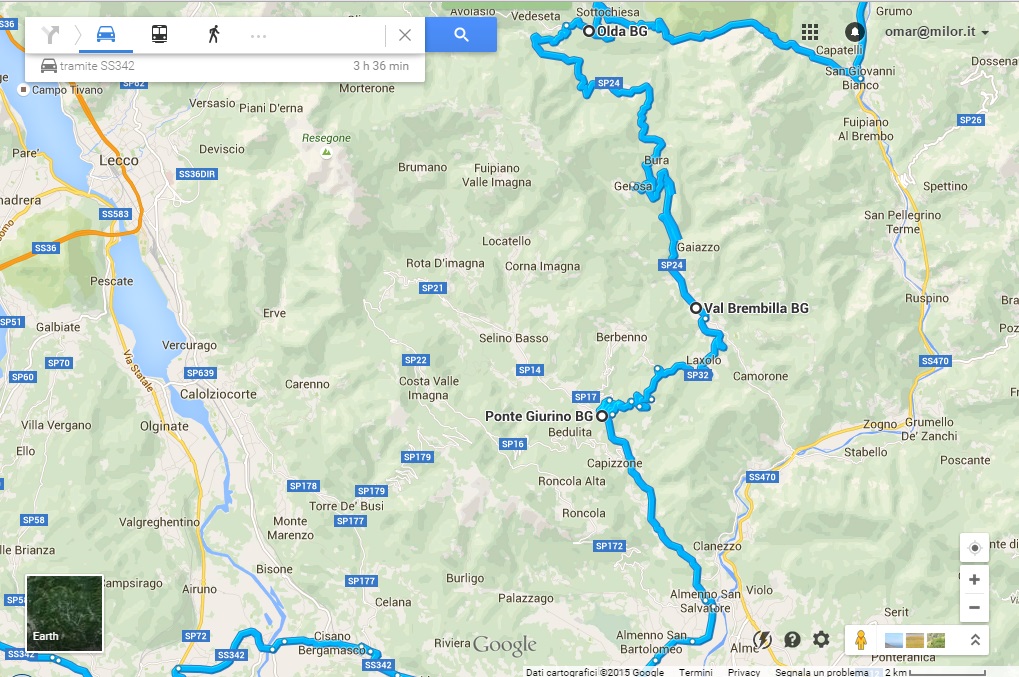Drop the Pegman for Street View

click(x=861, y=640)
